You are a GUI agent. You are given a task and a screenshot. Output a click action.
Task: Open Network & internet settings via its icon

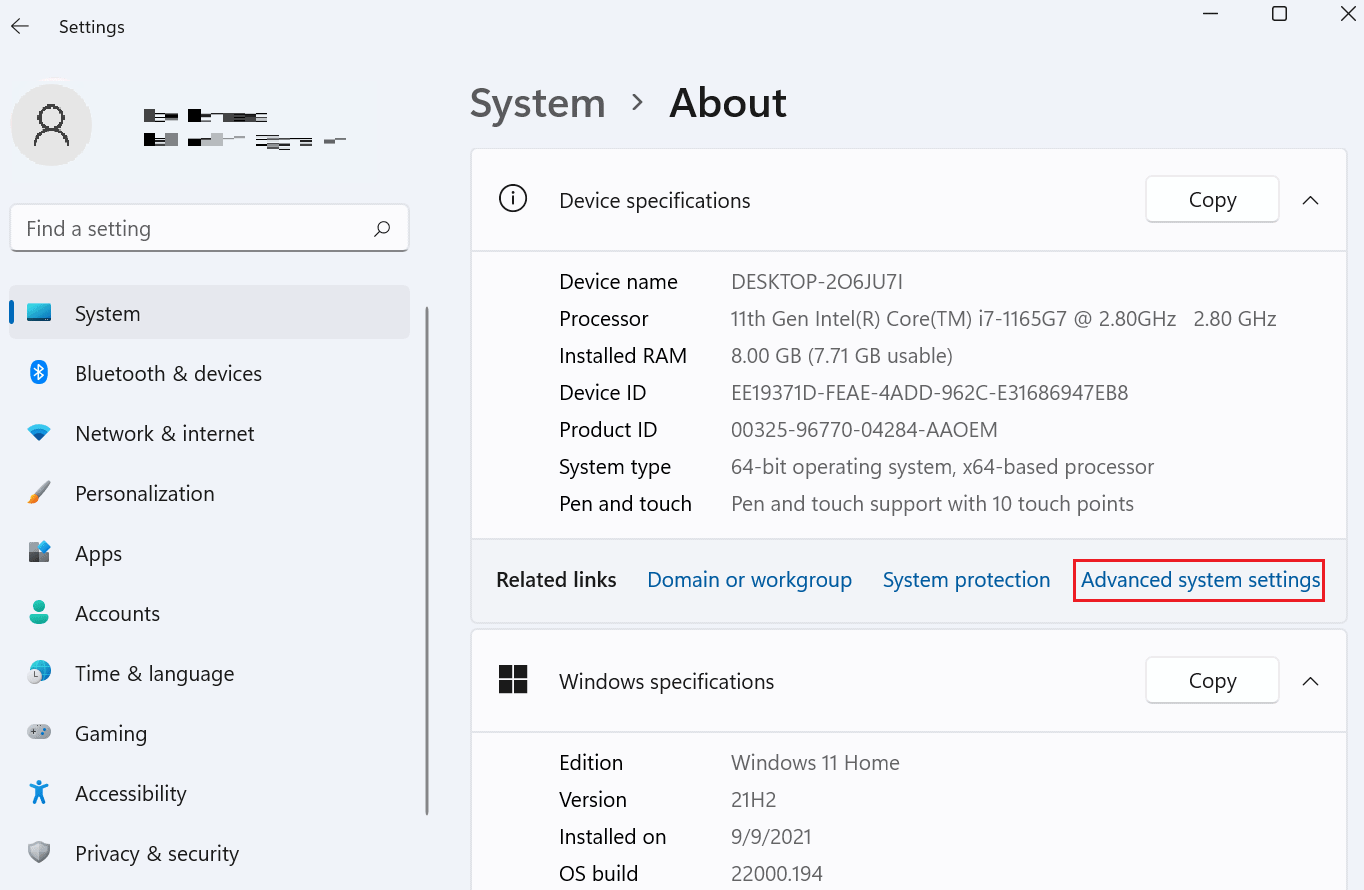(38, 433)
